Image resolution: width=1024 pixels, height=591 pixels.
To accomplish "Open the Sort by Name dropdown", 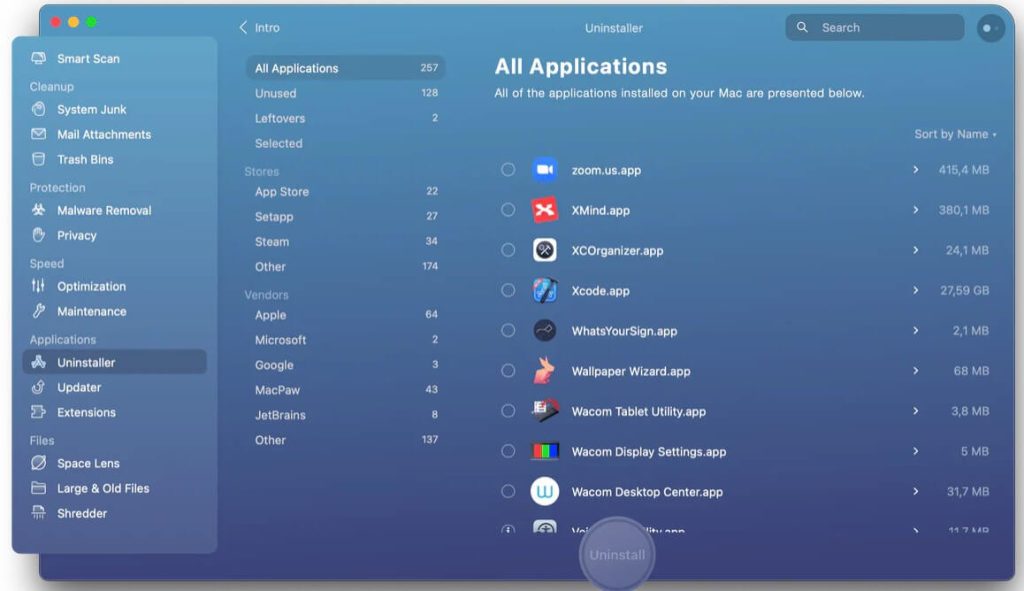I will (x=954, y=134).
